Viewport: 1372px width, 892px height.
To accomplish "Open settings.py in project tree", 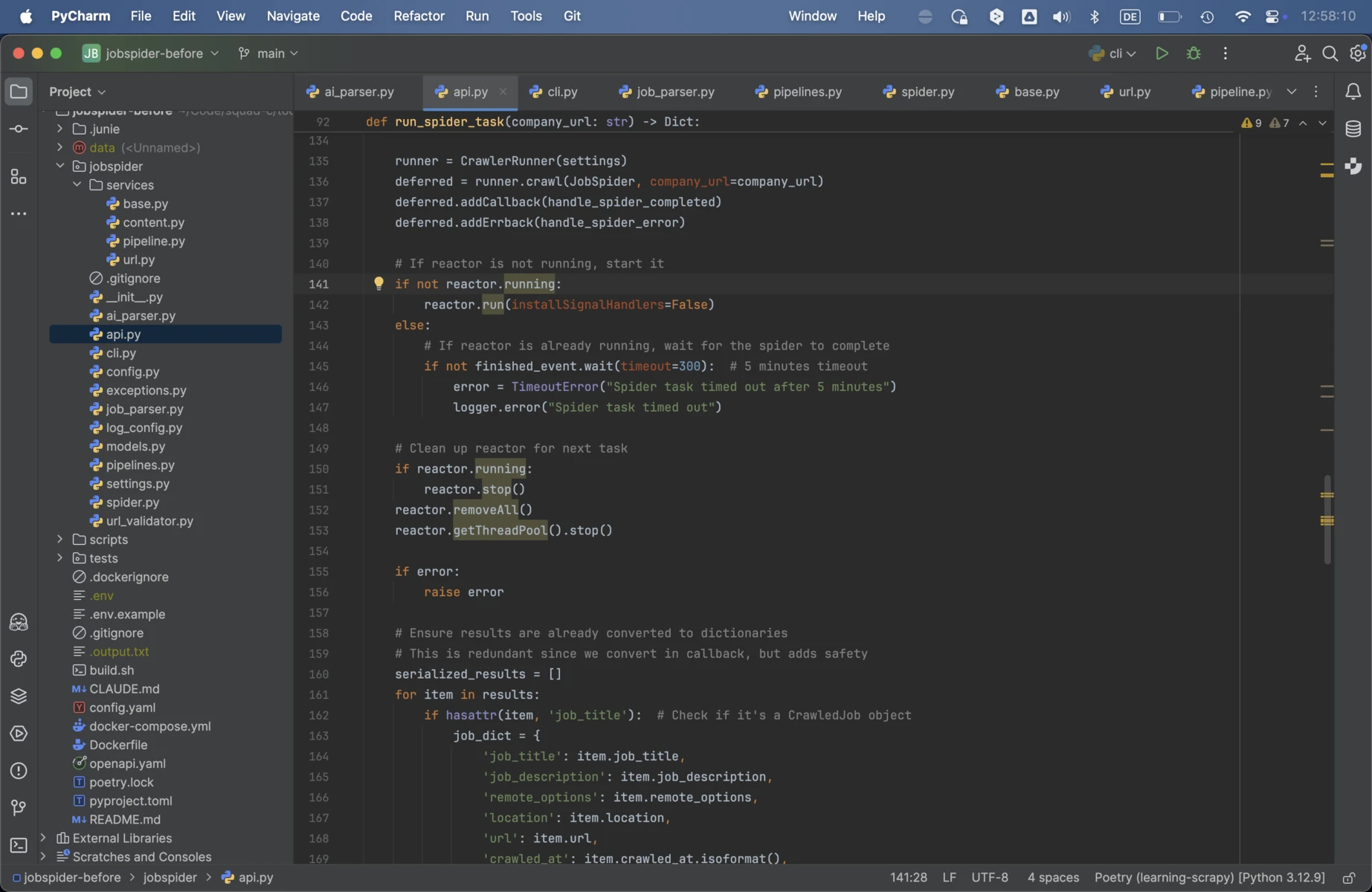I will [x=138, y=484].
